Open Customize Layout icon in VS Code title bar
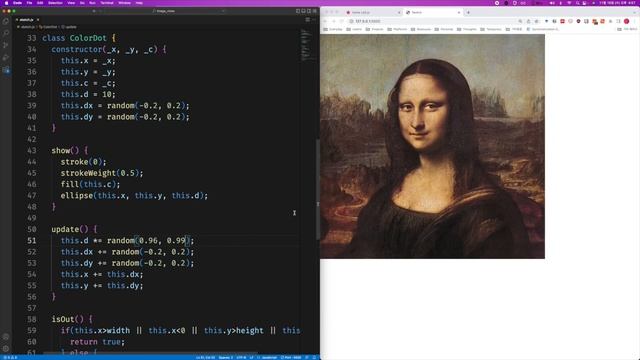 315,11
